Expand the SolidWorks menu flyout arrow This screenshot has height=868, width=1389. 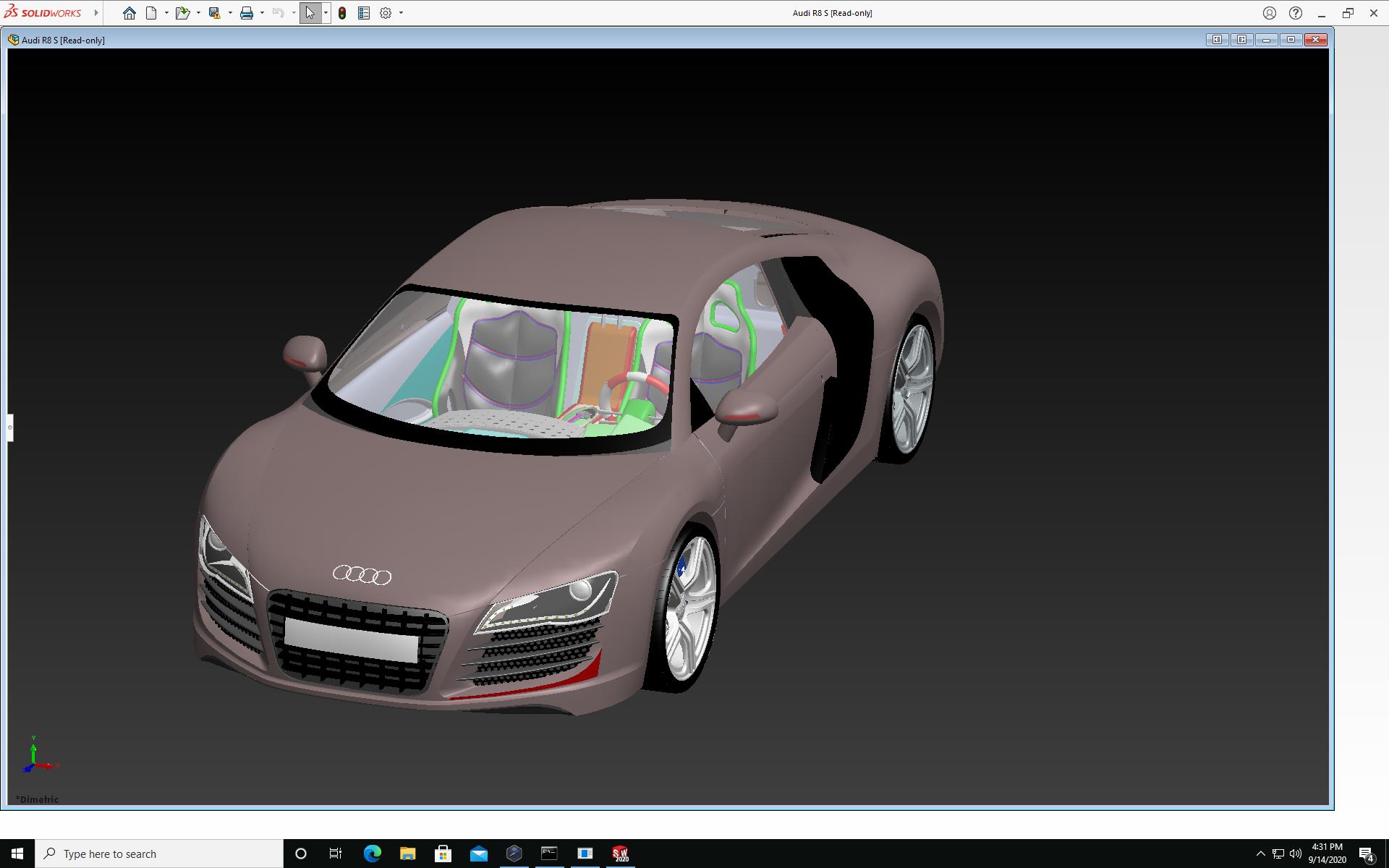point(96,13)
